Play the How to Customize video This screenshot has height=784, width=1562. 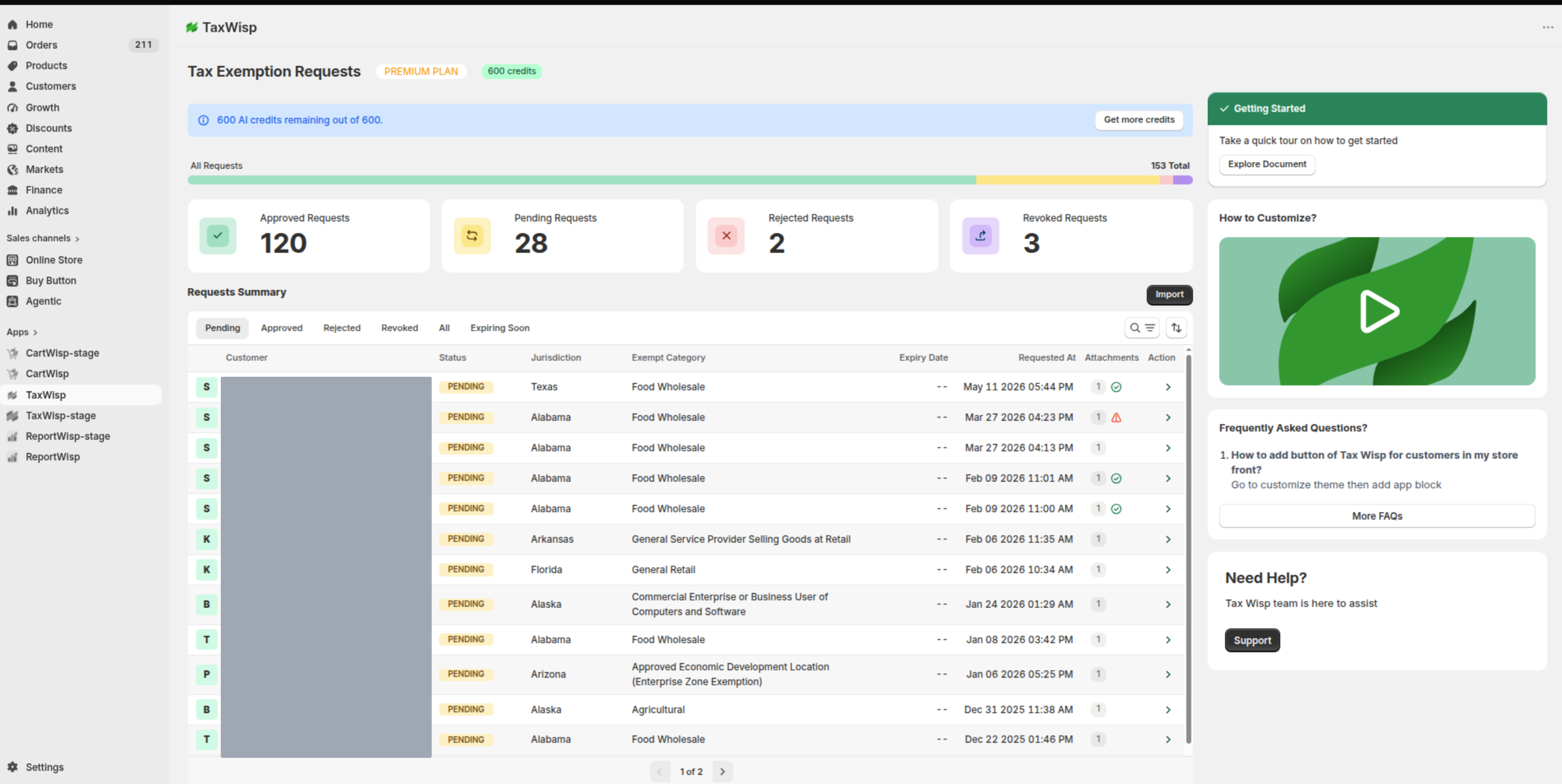[1379, 311]
